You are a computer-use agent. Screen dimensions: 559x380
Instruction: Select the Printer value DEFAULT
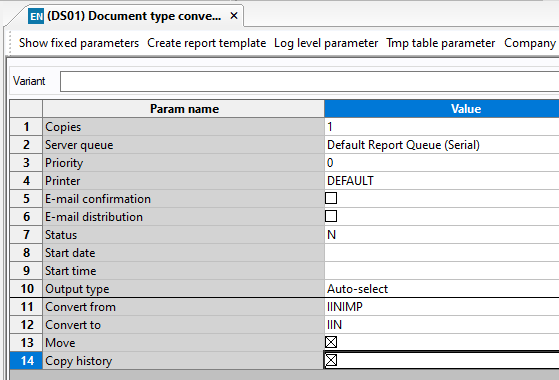pyautogui.click(x=442, y=181)
